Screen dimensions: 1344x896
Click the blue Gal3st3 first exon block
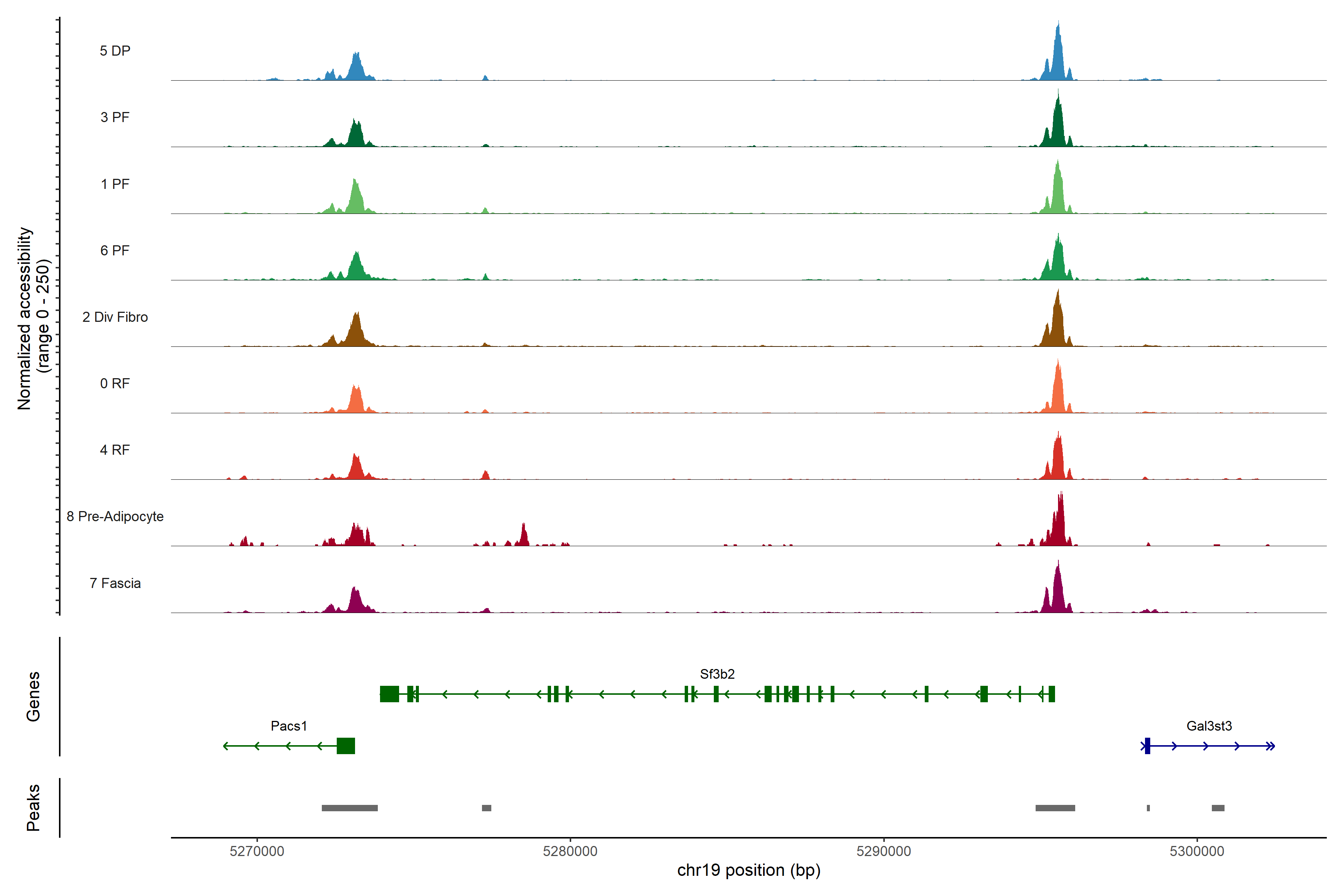click(x=1147, y=746)
